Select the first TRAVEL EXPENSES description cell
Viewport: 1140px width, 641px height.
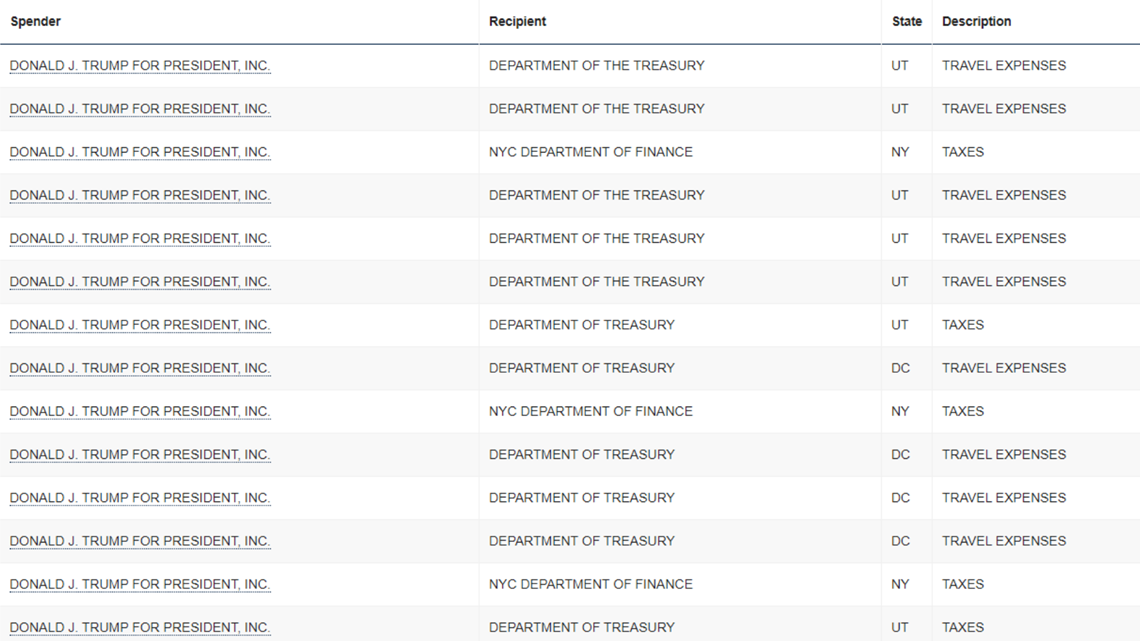(x=1004, y=65)
